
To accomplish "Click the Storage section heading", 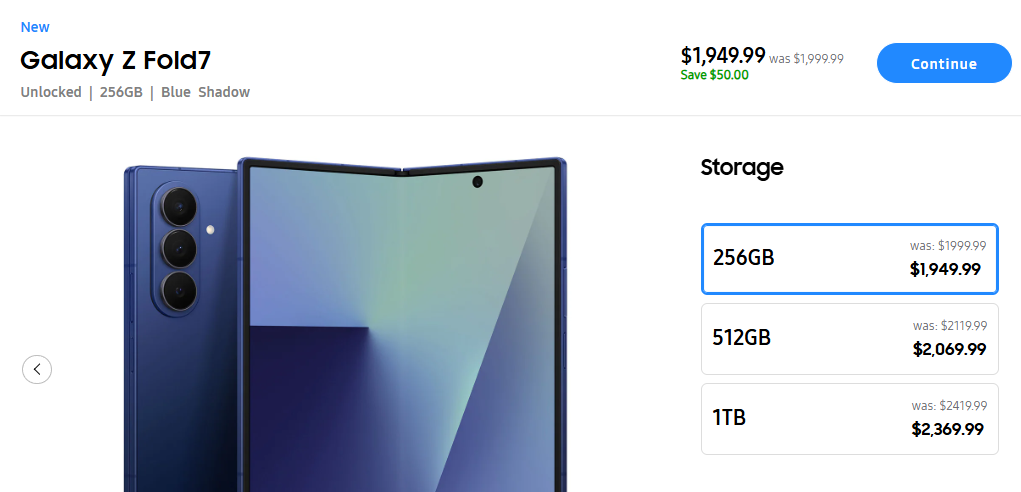I will click(x=742, y=167).
